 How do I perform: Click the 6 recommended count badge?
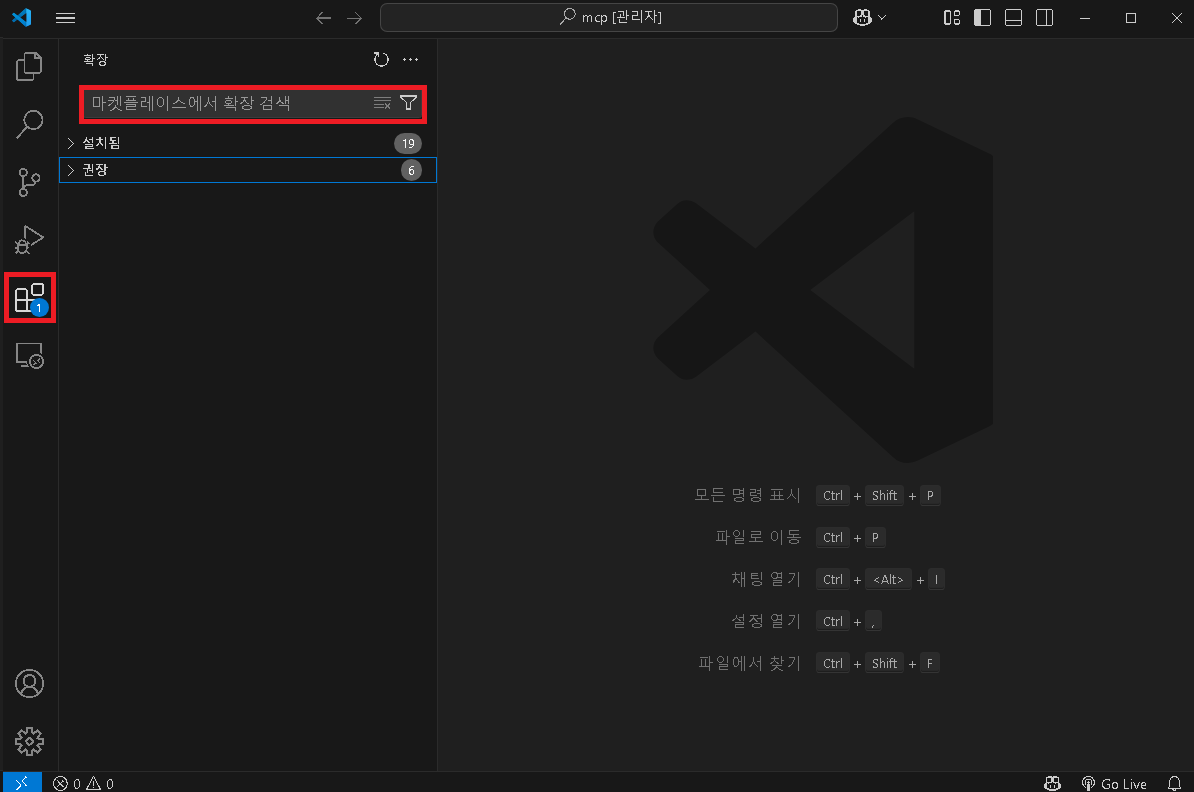tap(411, 171)
